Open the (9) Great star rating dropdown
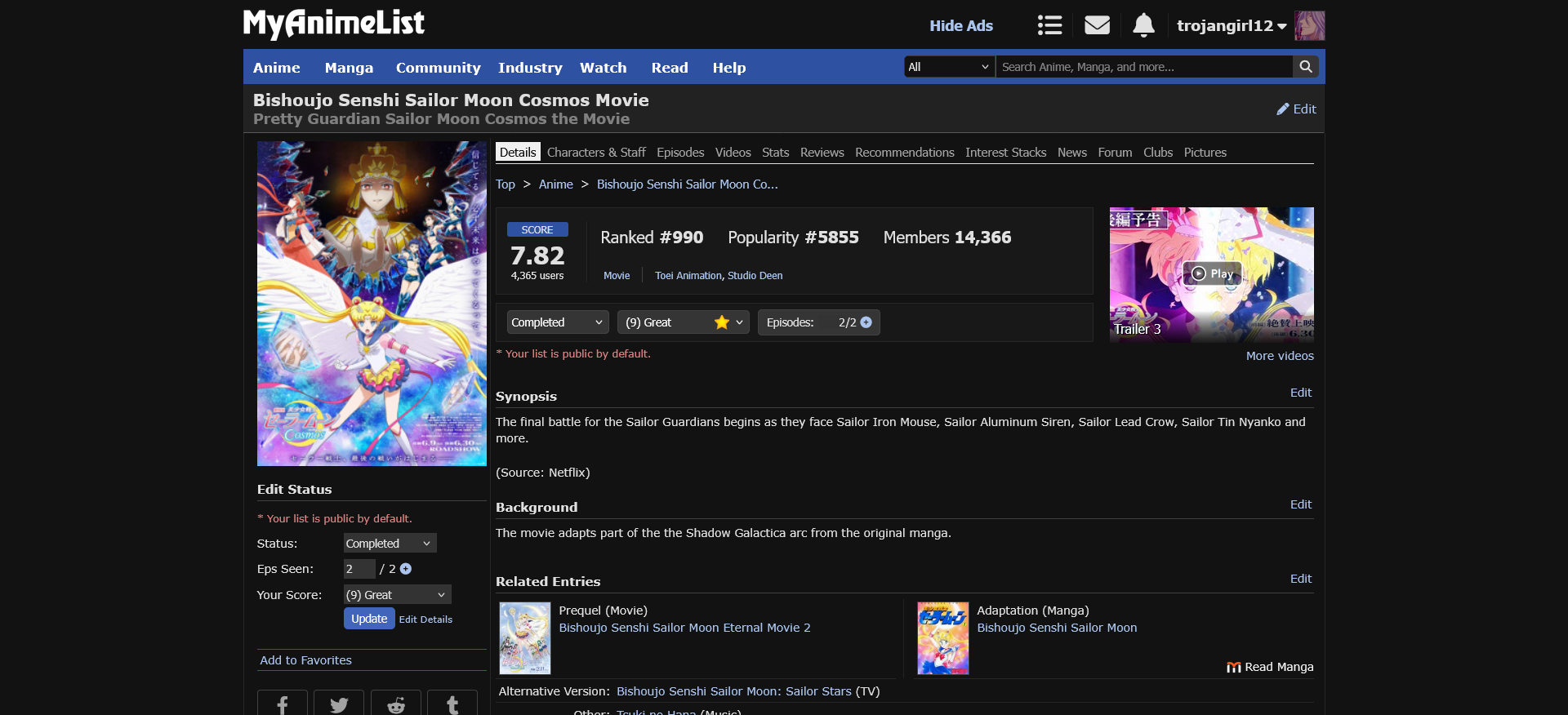Viewport: 1568px width, 715px height. [683, 322]
